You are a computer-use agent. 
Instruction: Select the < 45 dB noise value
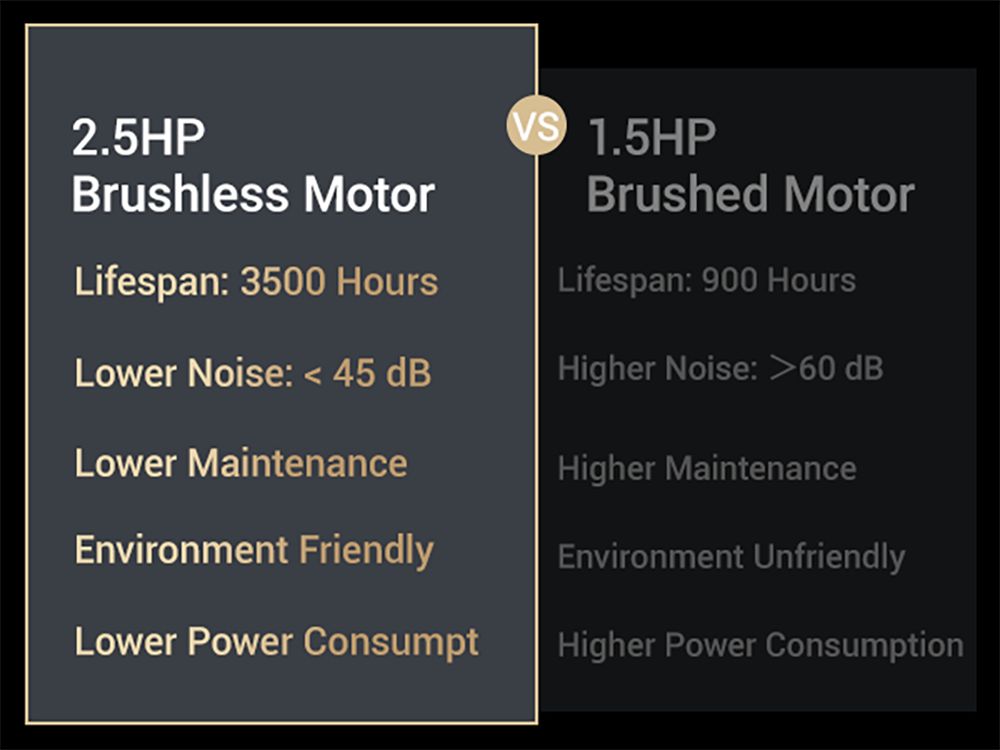[x=366, y=373]
